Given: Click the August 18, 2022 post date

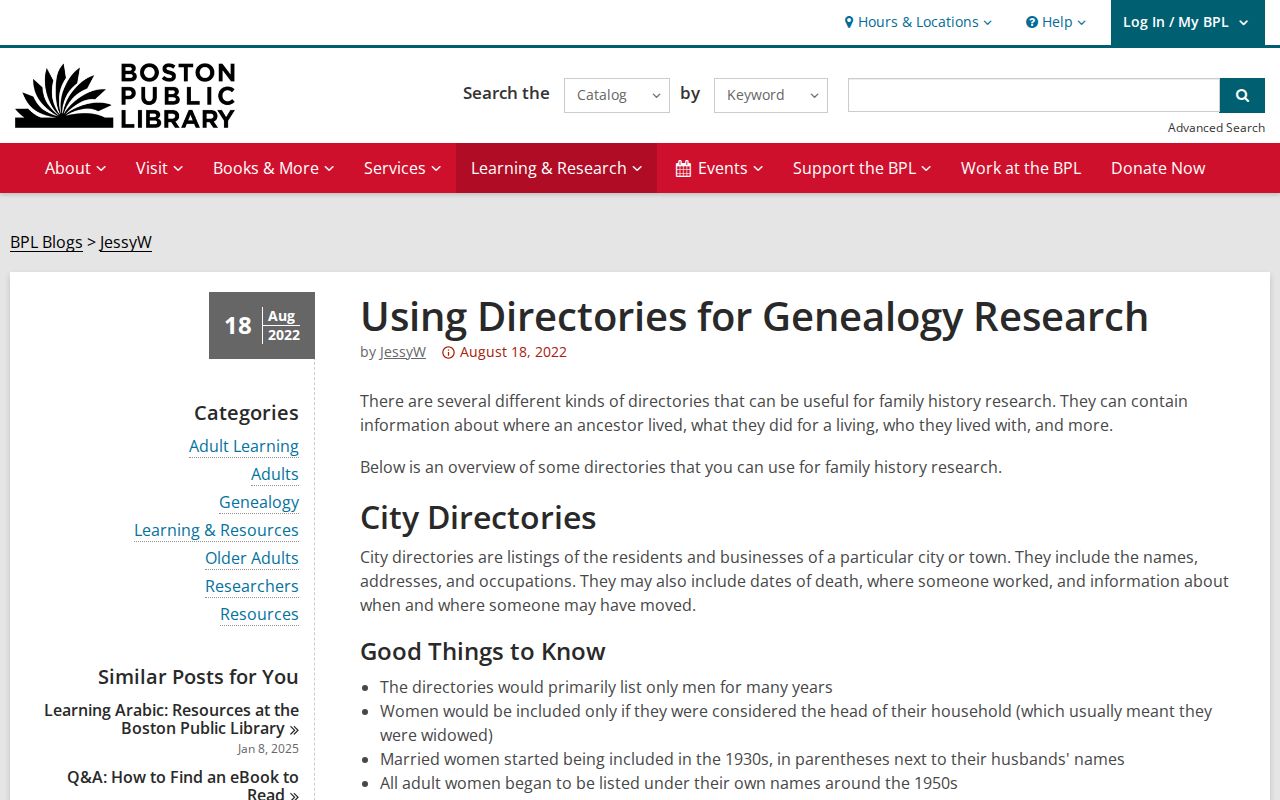Looking at the screenshot, I should click(x=513, y=352).
